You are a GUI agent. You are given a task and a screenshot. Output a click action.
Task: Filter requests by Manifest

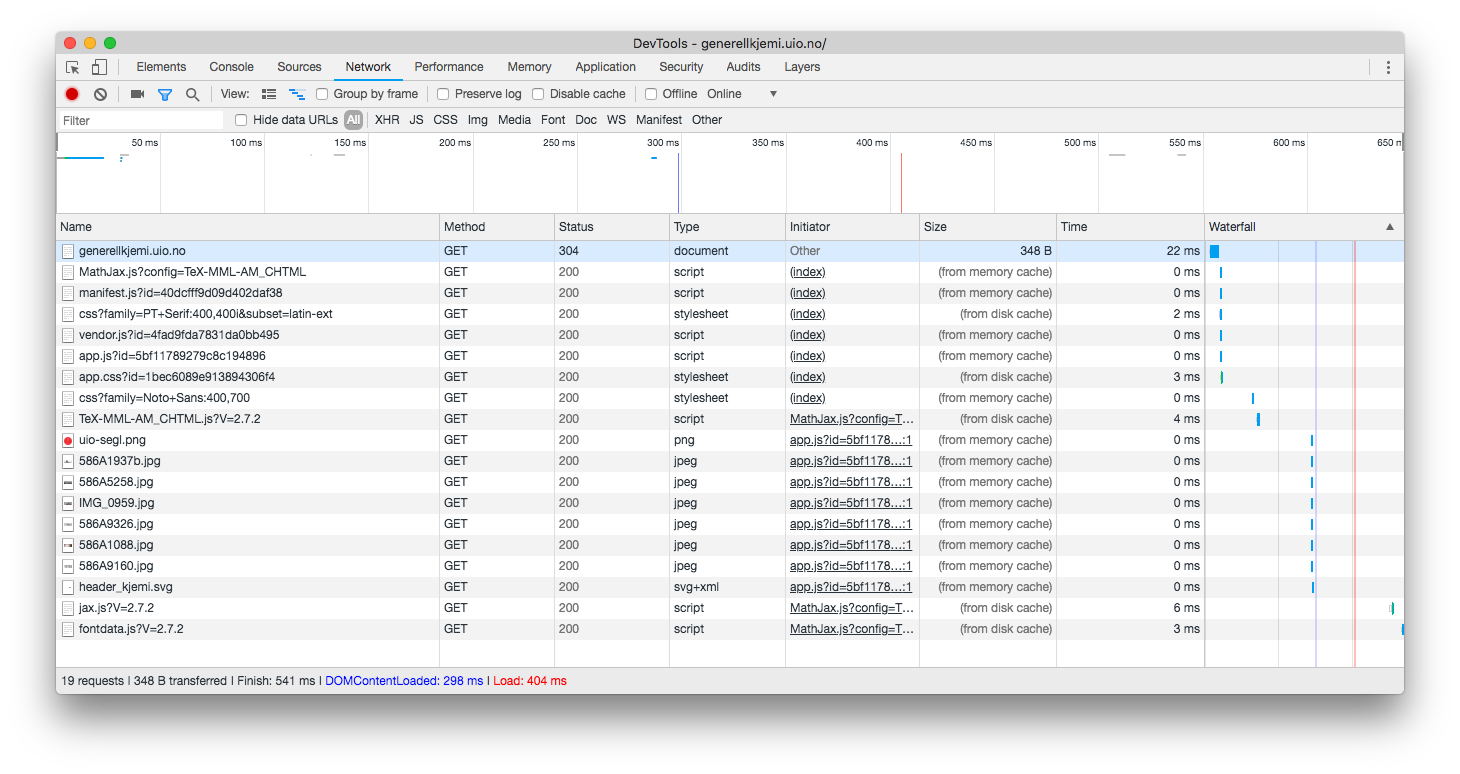pos(659,120)
